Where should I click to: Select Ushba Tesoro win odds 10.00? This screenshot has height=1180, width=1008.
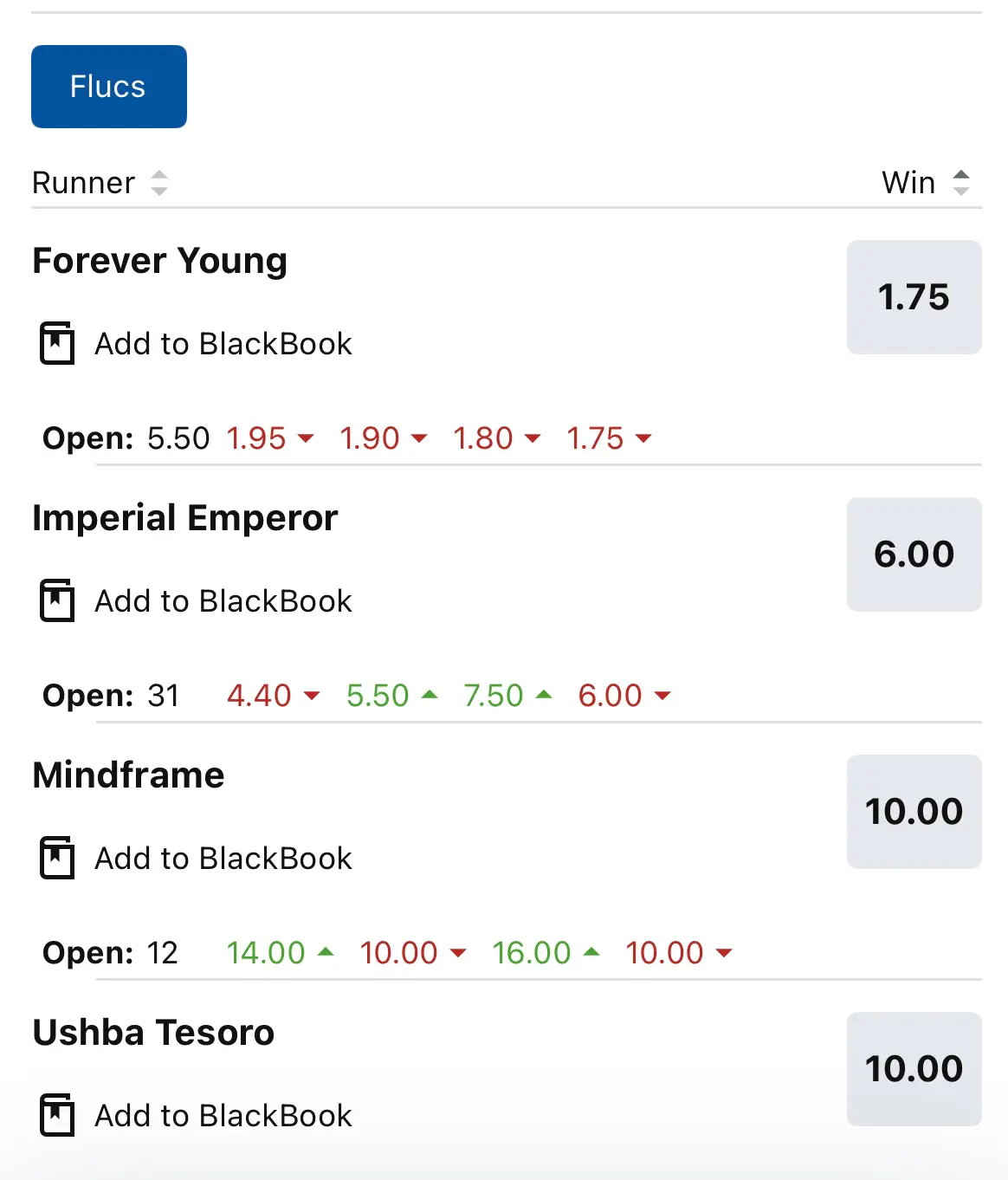[914, 1069]
